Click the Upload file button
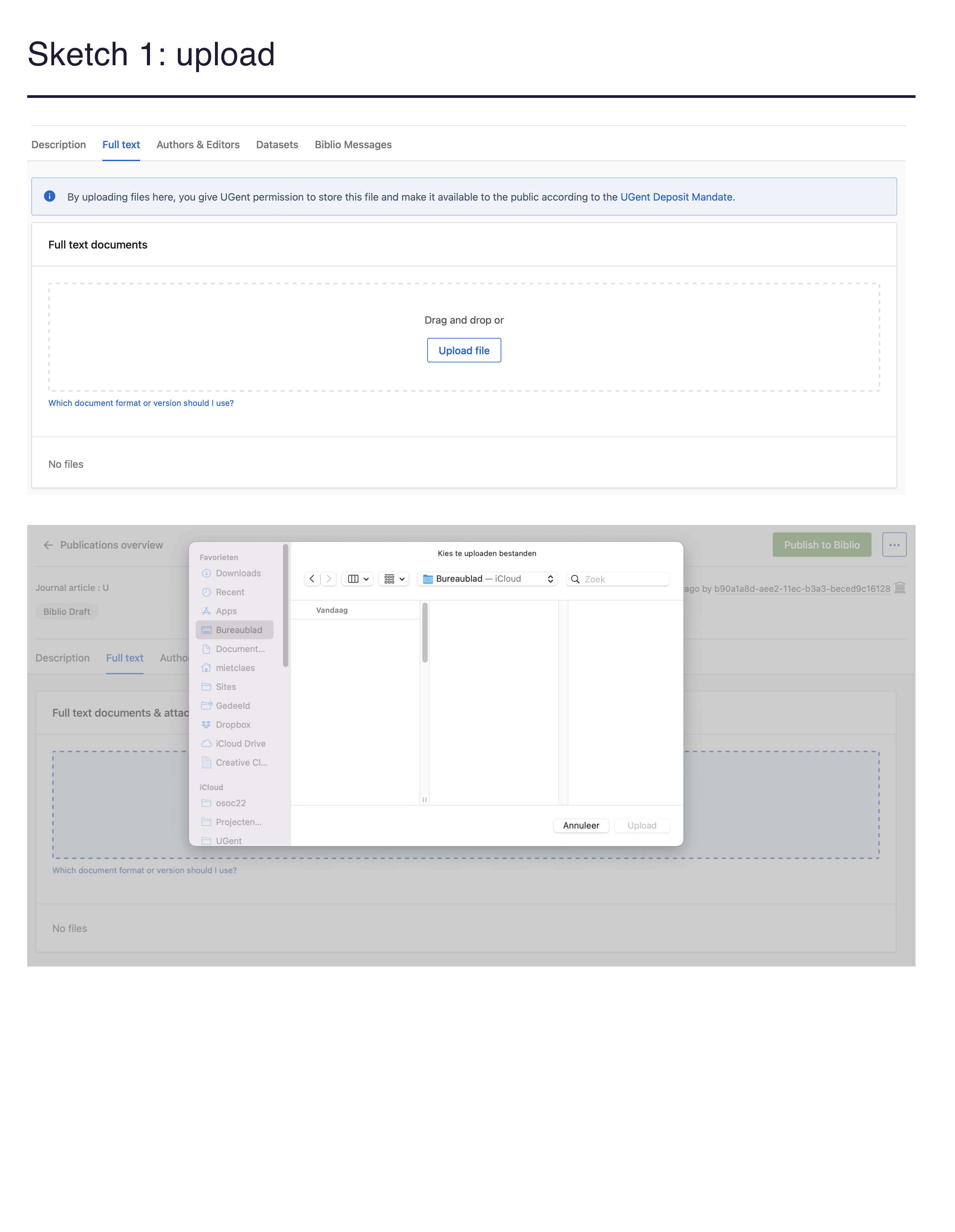Image resolution: width=955 pixels, height=1232 pixels. coord(464,350)
